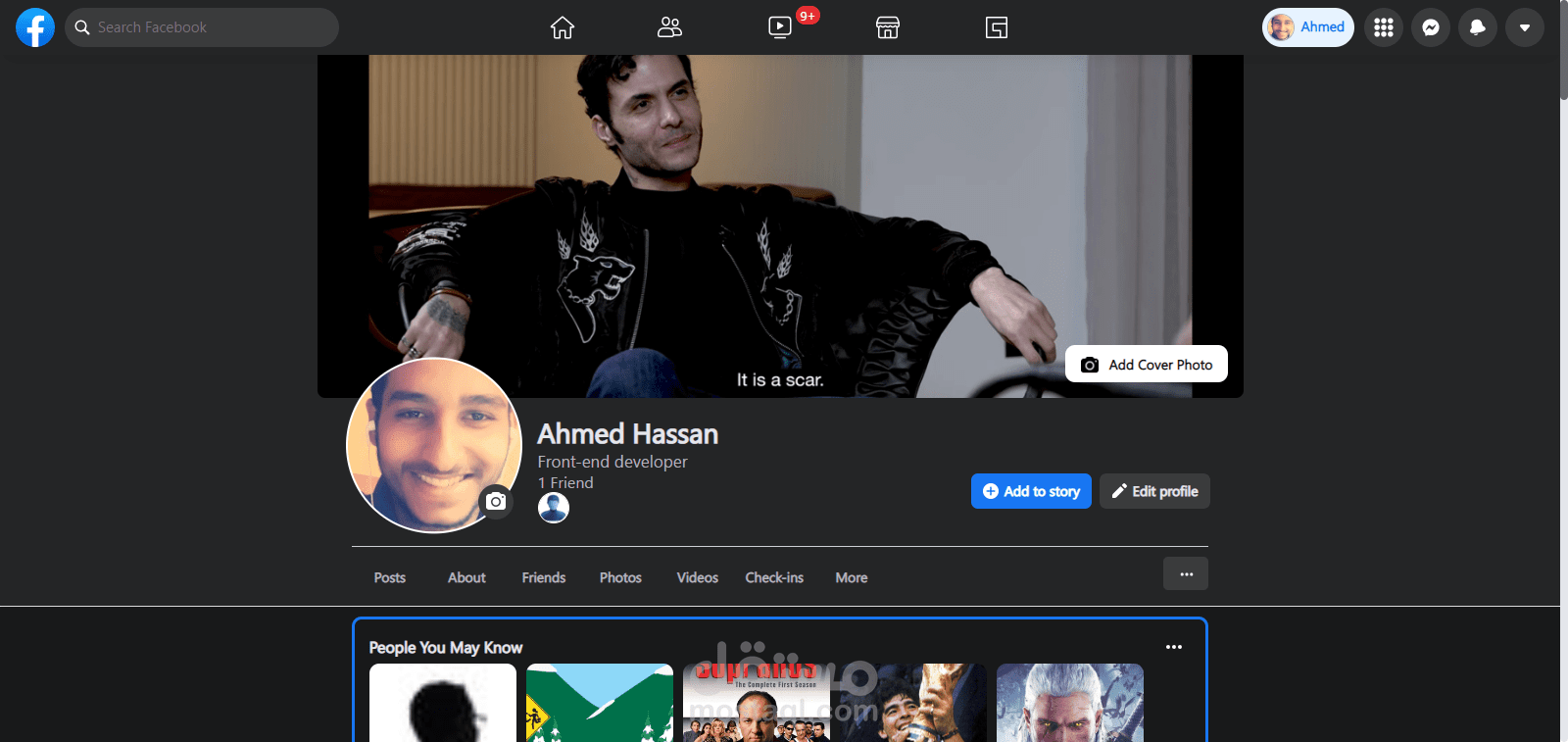
Task: Click the friend avatar under 1 Friend
Action: [x=554, y=508]
